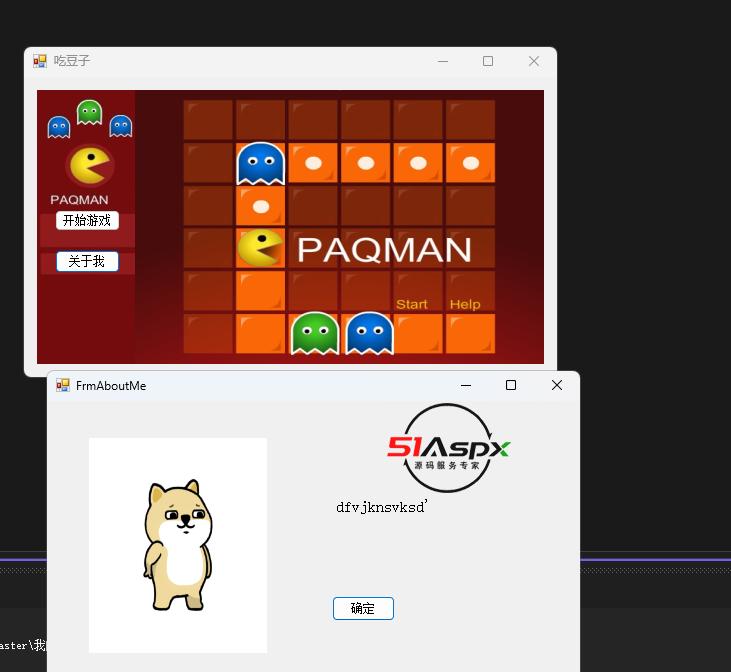This screenshot has height=672, width=731.
Task: Click the 开始游戏 start game button
Action: coord(87,220)
